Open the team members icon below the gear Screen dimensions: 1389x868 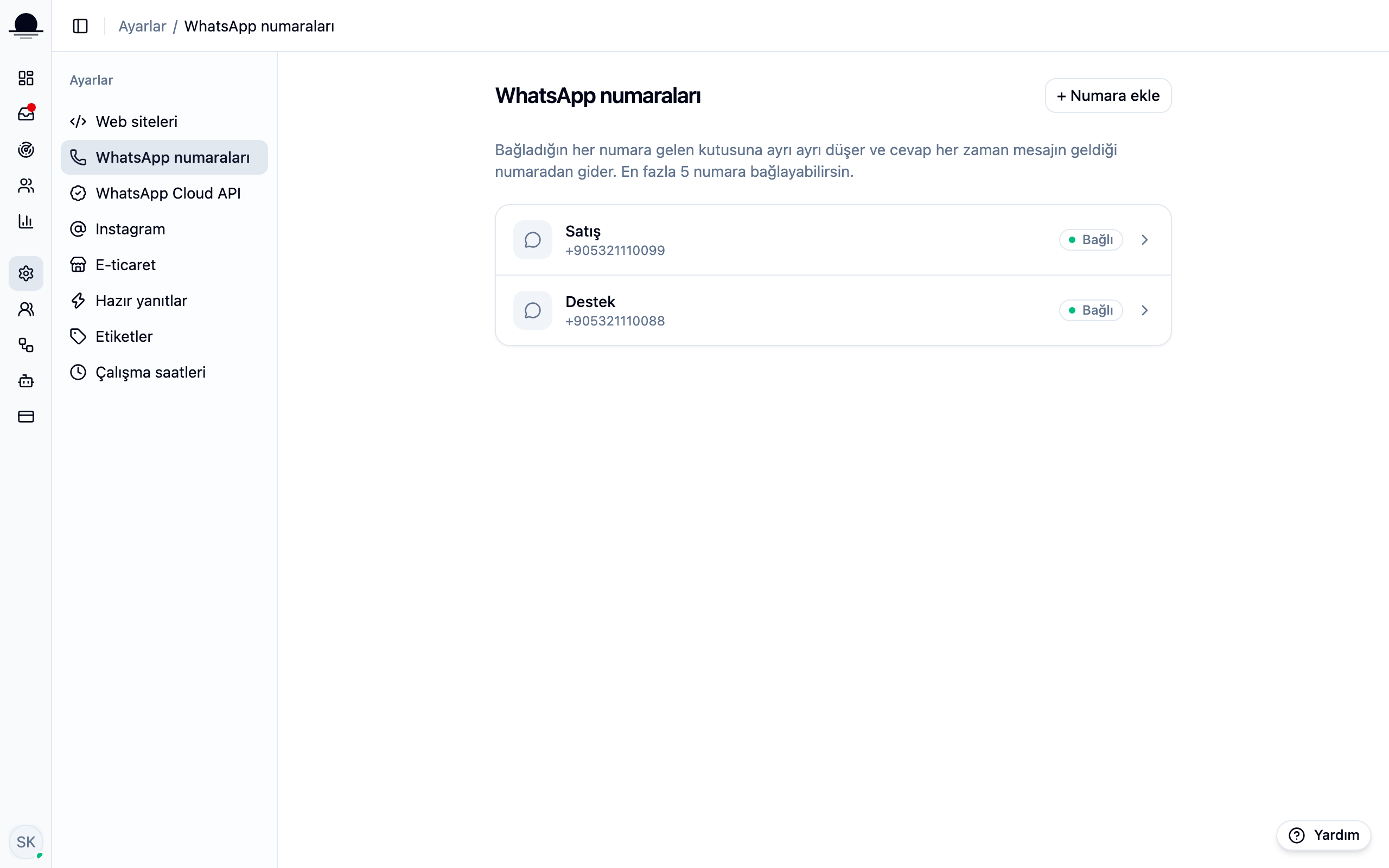pyautogui.click(x=26, y=309)
